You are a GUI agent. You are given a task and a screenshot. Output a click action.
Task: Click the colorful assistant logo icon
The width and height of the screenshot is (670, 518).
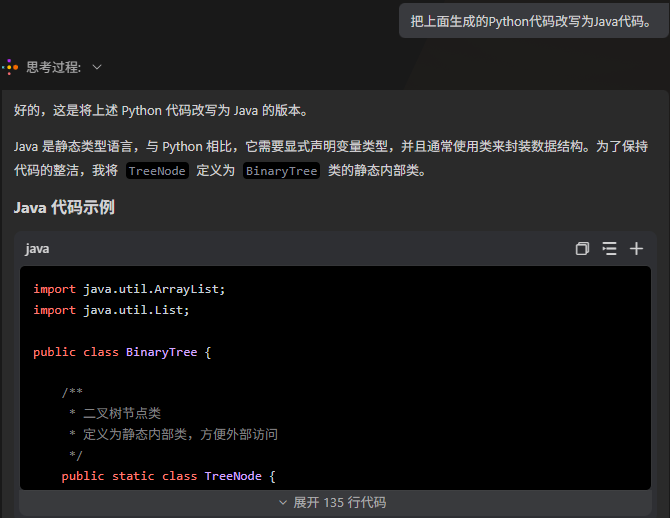9,67
